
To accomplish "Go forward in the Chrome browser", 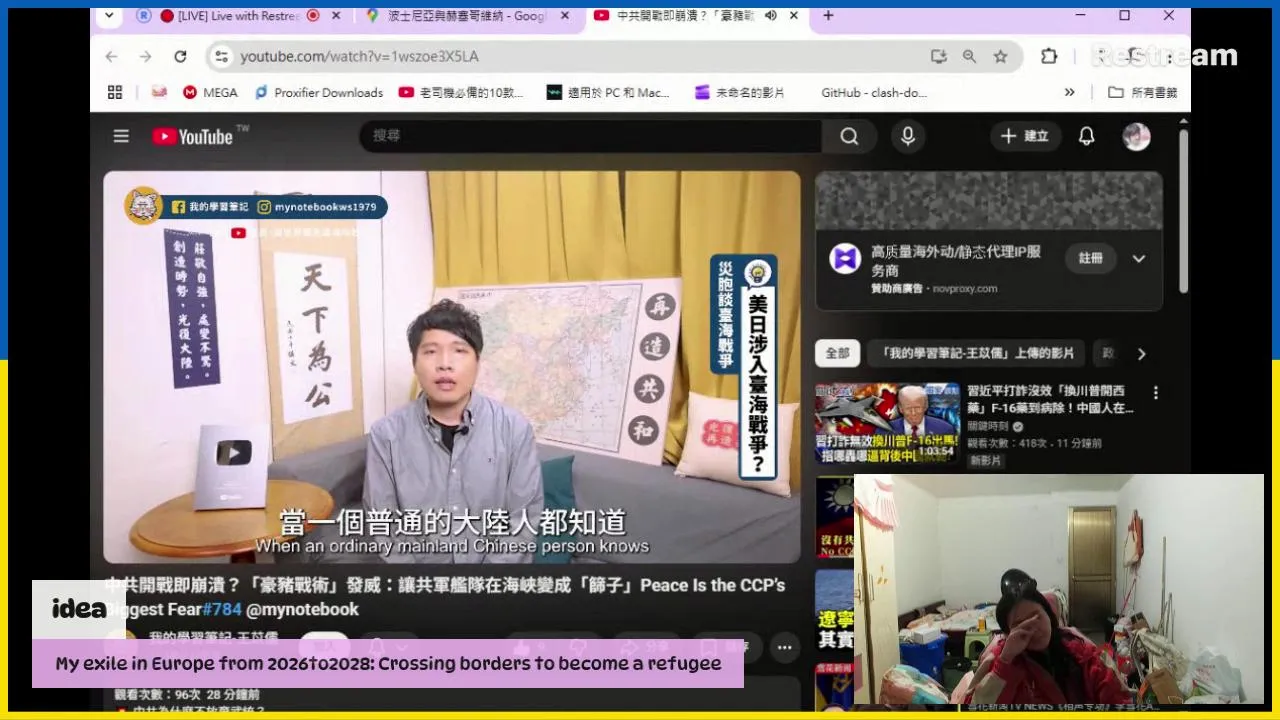I will click(146, 57).
